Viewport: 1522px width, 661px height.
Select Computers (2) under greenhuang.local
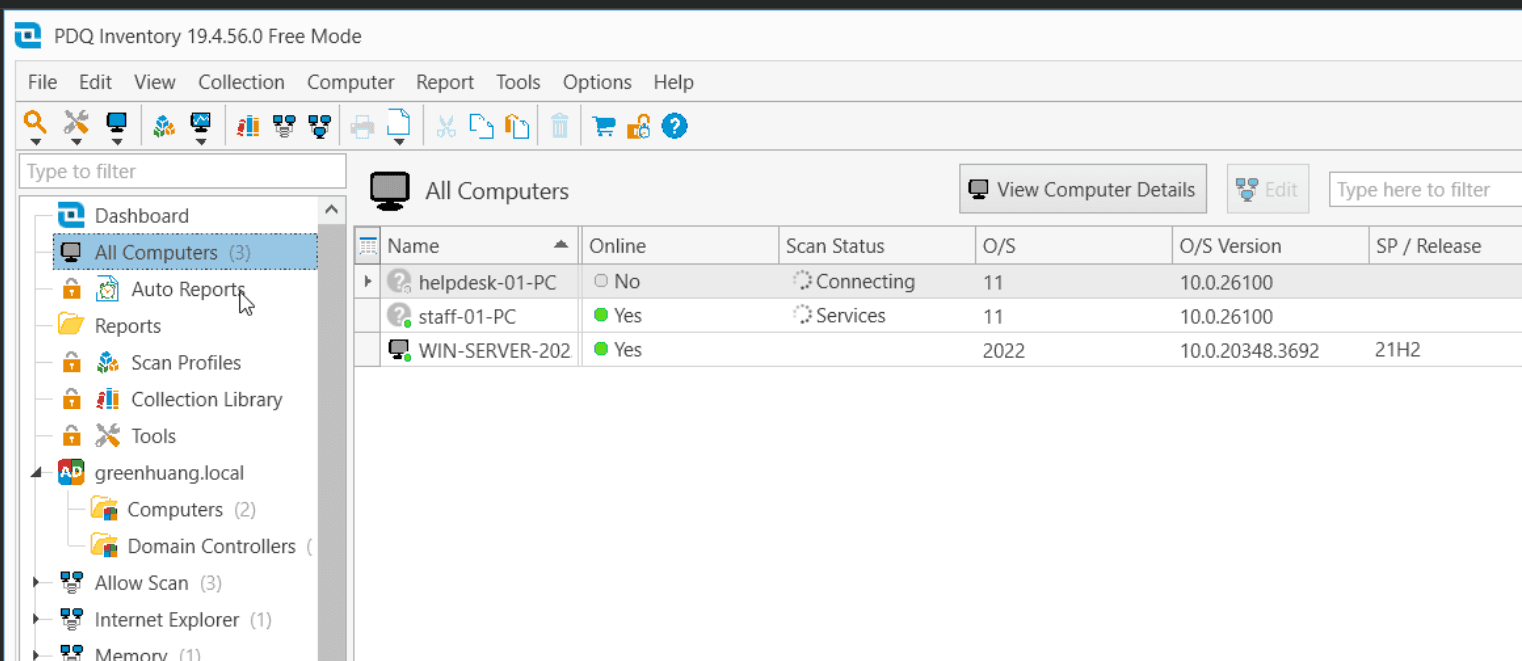[x=191, y=510]
